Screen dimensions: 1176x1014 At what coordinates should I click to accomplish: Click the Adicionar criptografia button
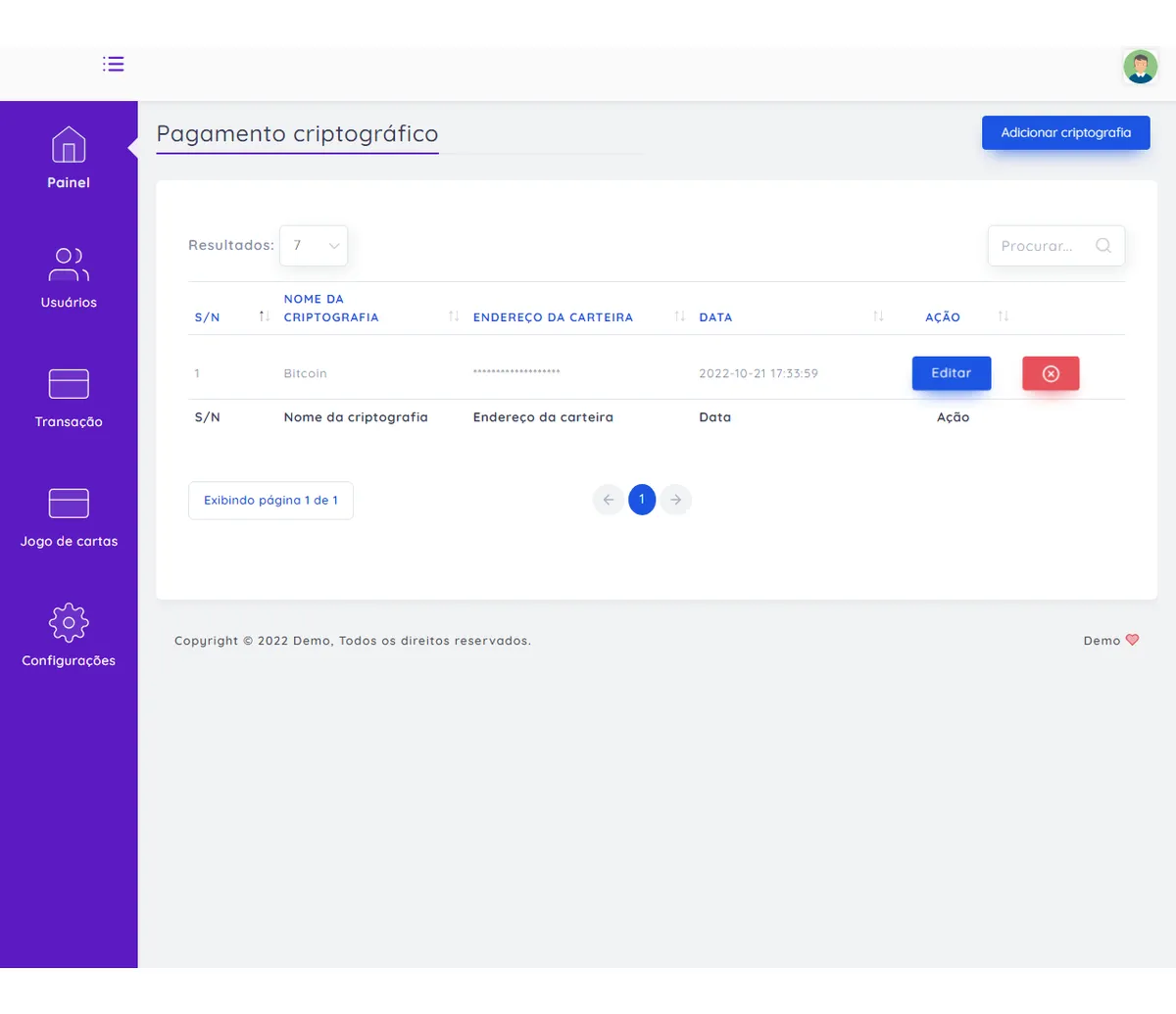(1065, 133)
